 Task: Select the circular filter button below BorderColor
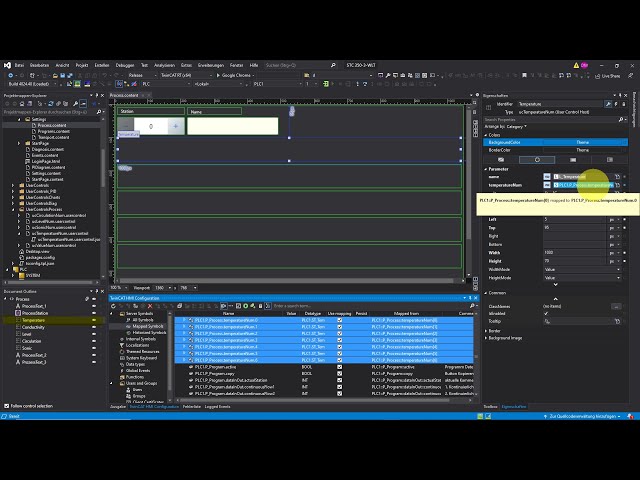537,160
